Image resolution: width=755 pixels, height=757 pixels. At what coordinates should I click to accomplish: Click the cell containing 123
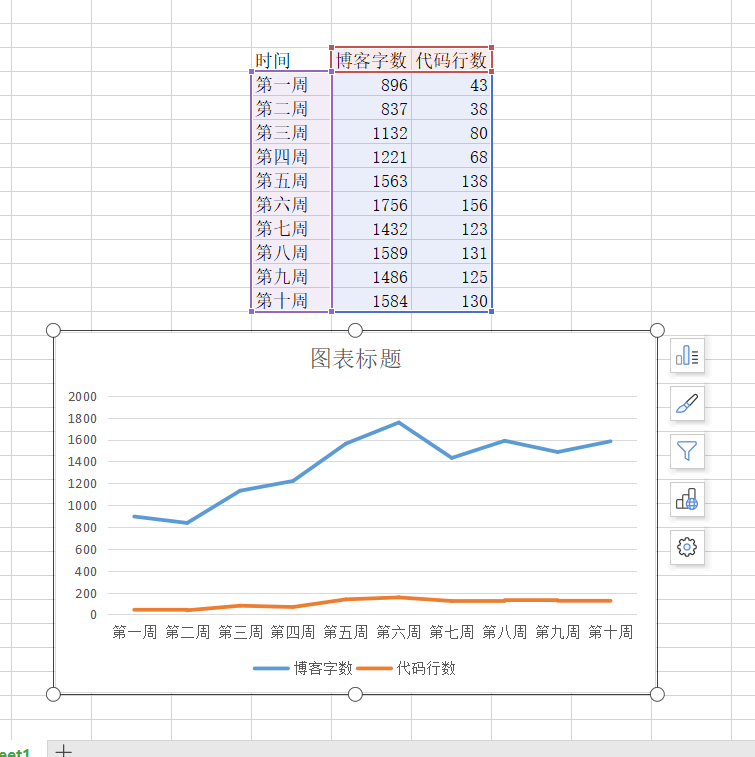[451, 228]
